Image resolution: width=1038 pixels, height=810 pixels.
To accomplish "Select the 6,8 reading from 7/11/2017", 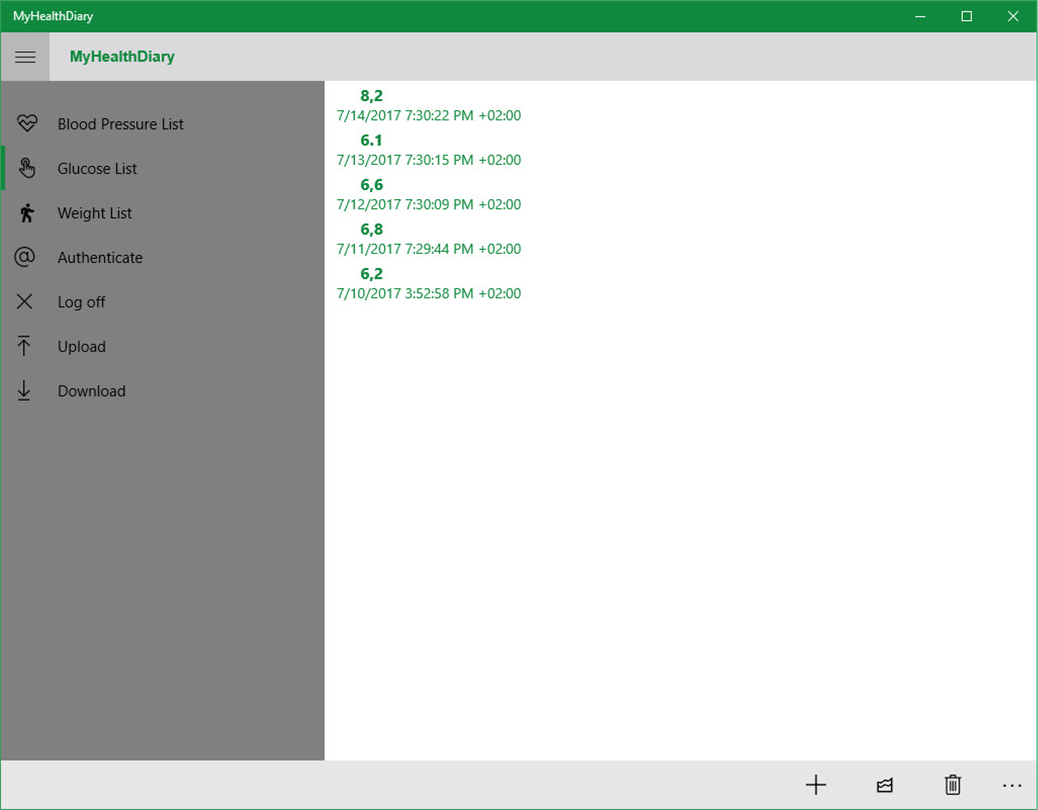I will click(429, 239).
